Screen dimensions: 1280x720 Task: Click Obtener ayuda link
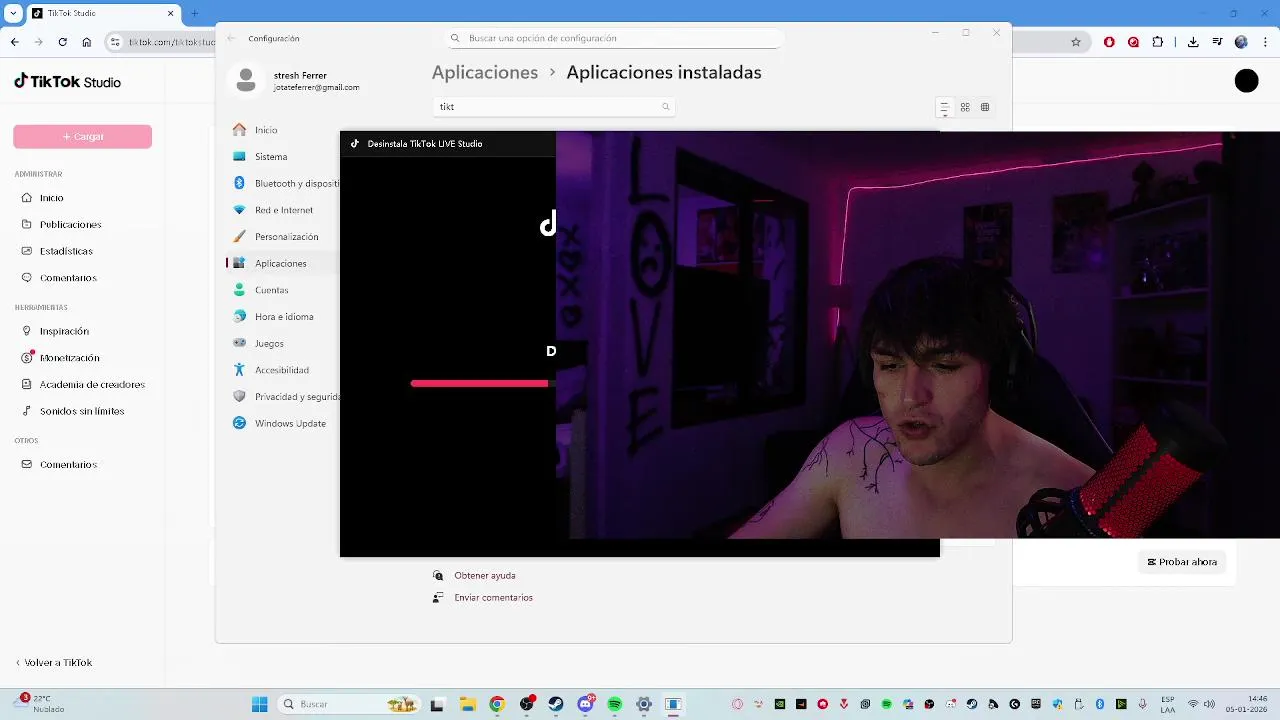point(485,576)
